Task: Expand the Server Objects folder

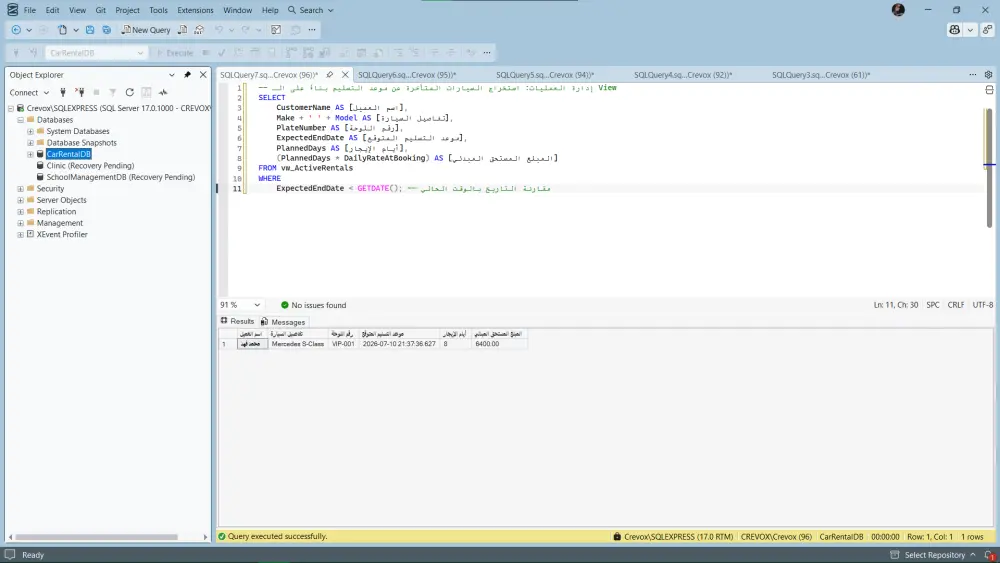Action: tap(20, 200)
